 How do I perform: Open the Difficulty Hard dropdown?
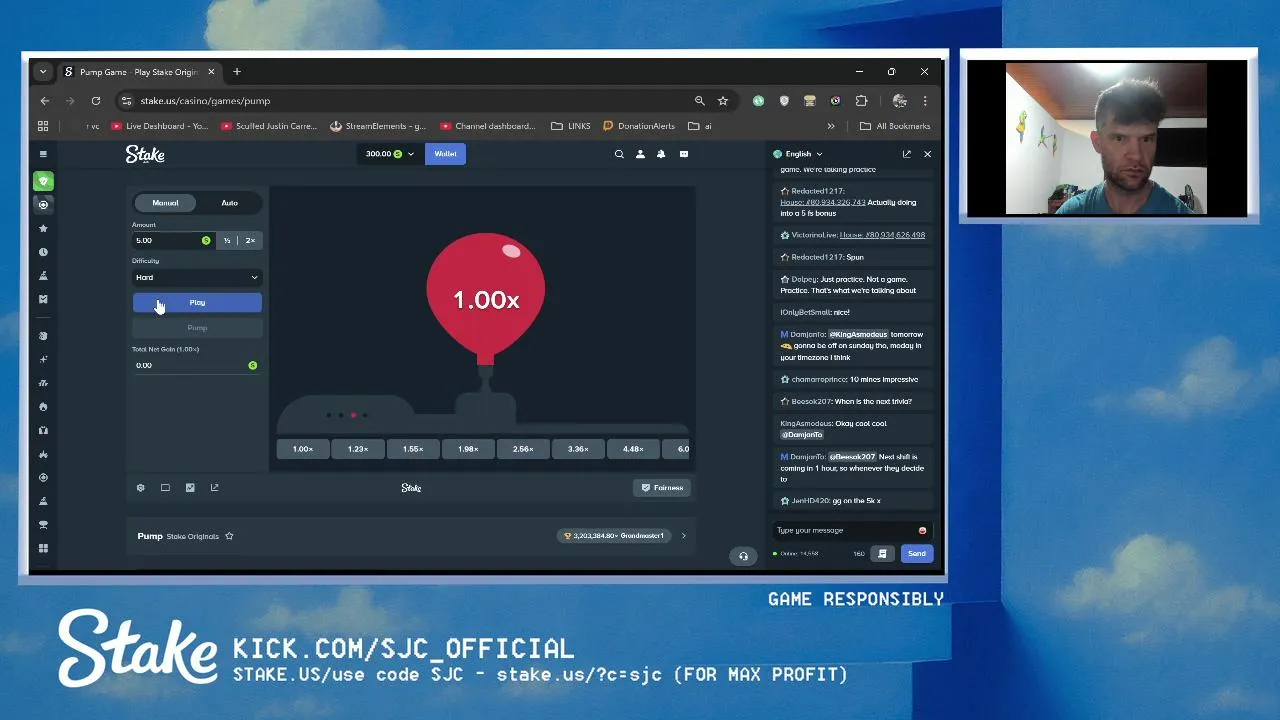[197, 278]
